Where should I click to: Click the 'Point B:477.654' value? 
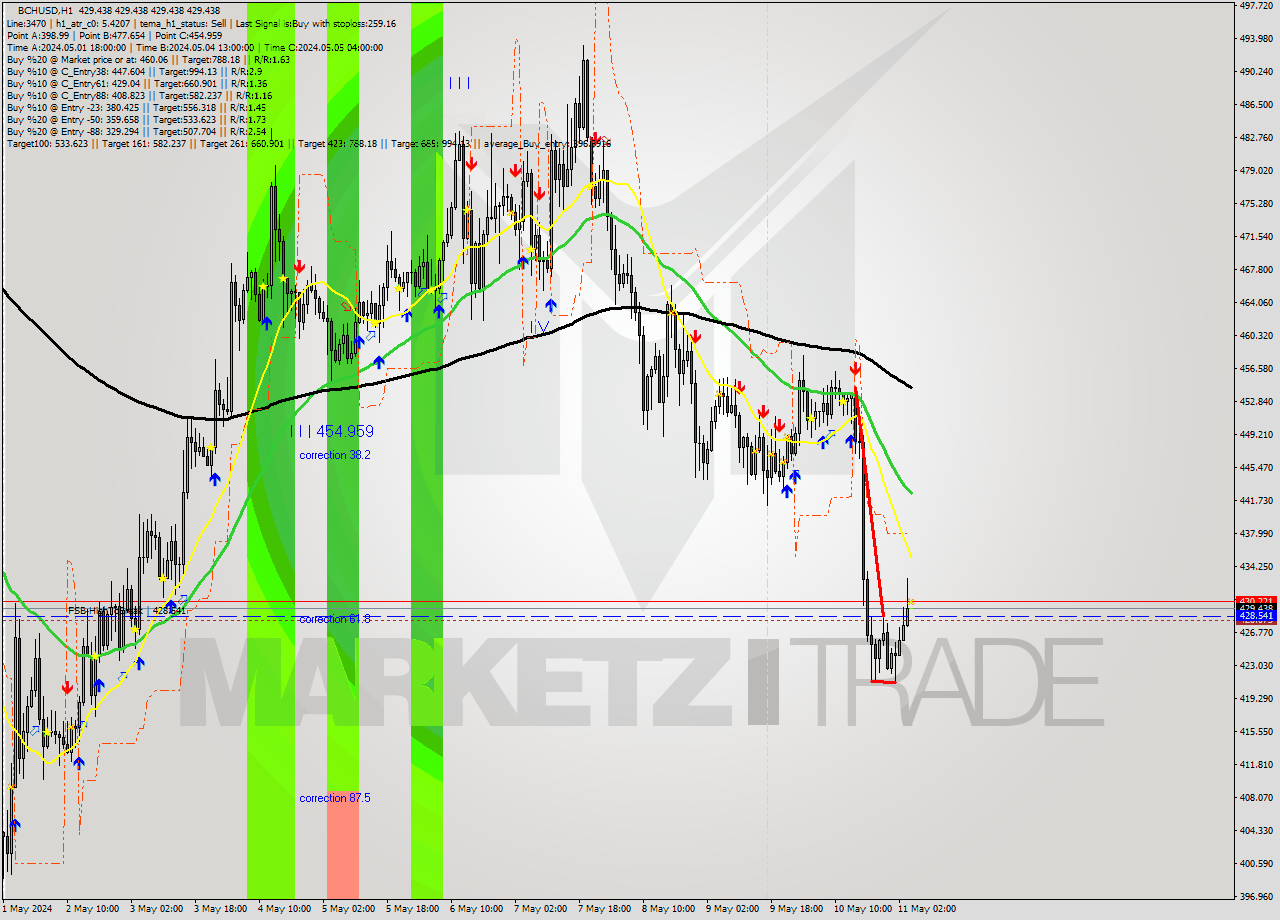112,35
